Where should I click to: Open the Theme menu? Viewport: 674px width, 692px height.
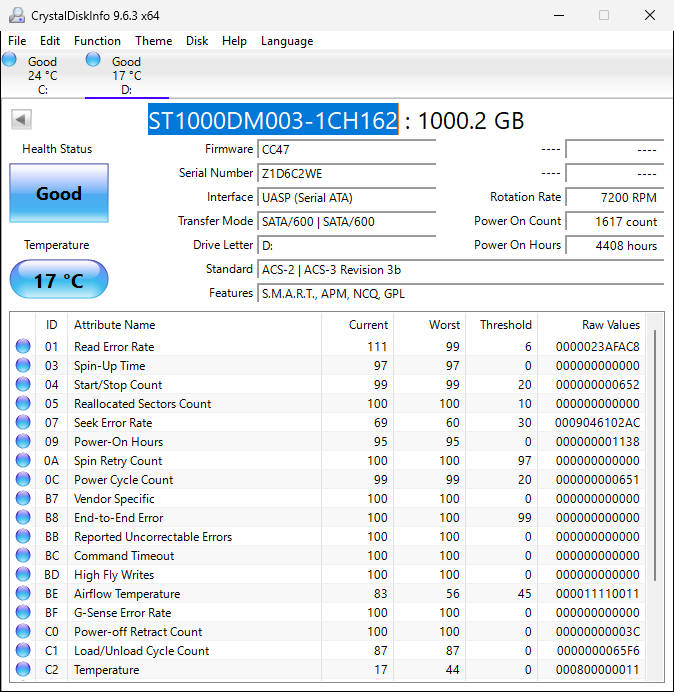tap(153, 41)
